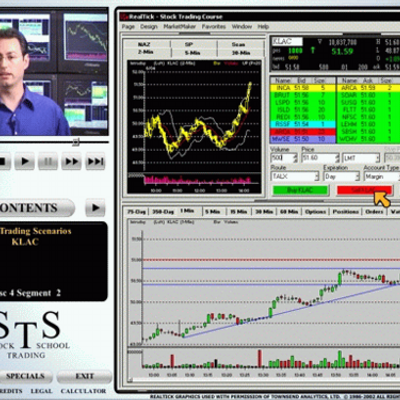Image resolution: width=400 pixels, height=400 pixels.
Task: Click the KLAC symbol input box
Action: click(x=287, y=41)
